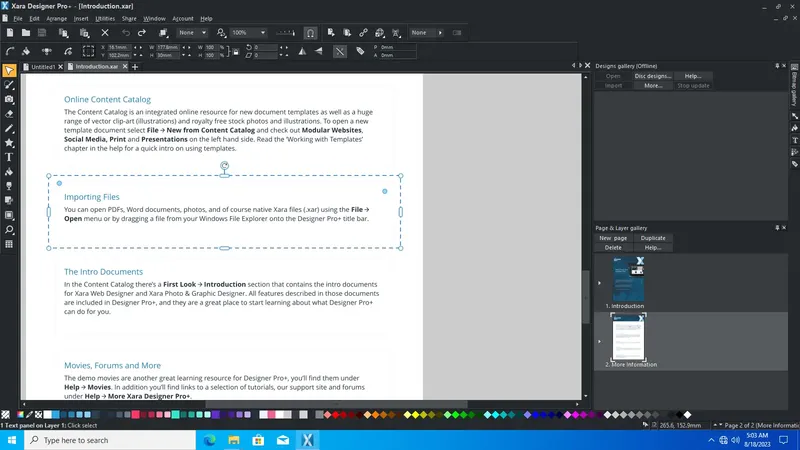Flip selection vertically

pos(319,51)
